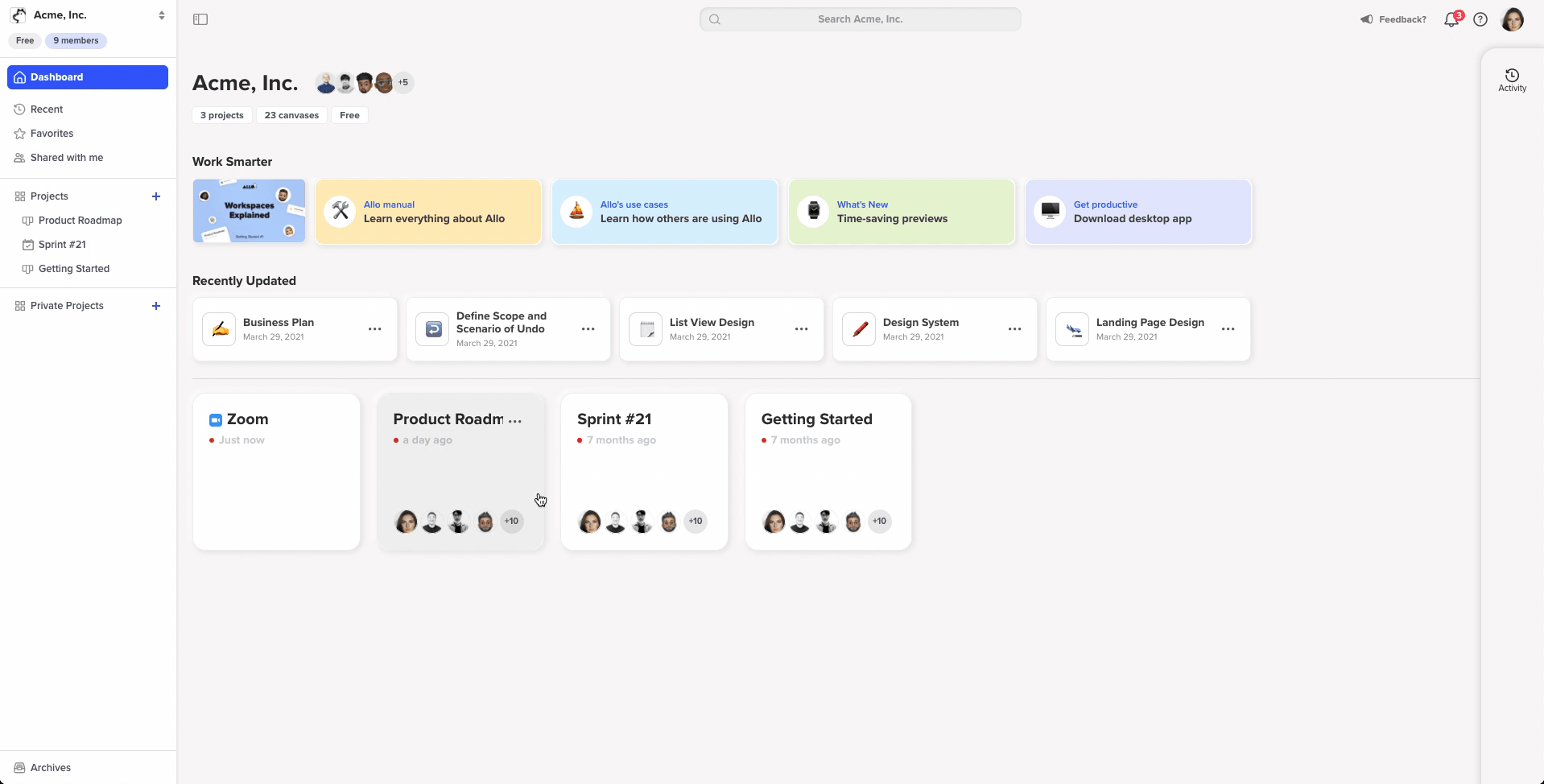Viewport: 1544px width, 784px height.
Task: Click the help question mark icon
Action: (1480, 19)
